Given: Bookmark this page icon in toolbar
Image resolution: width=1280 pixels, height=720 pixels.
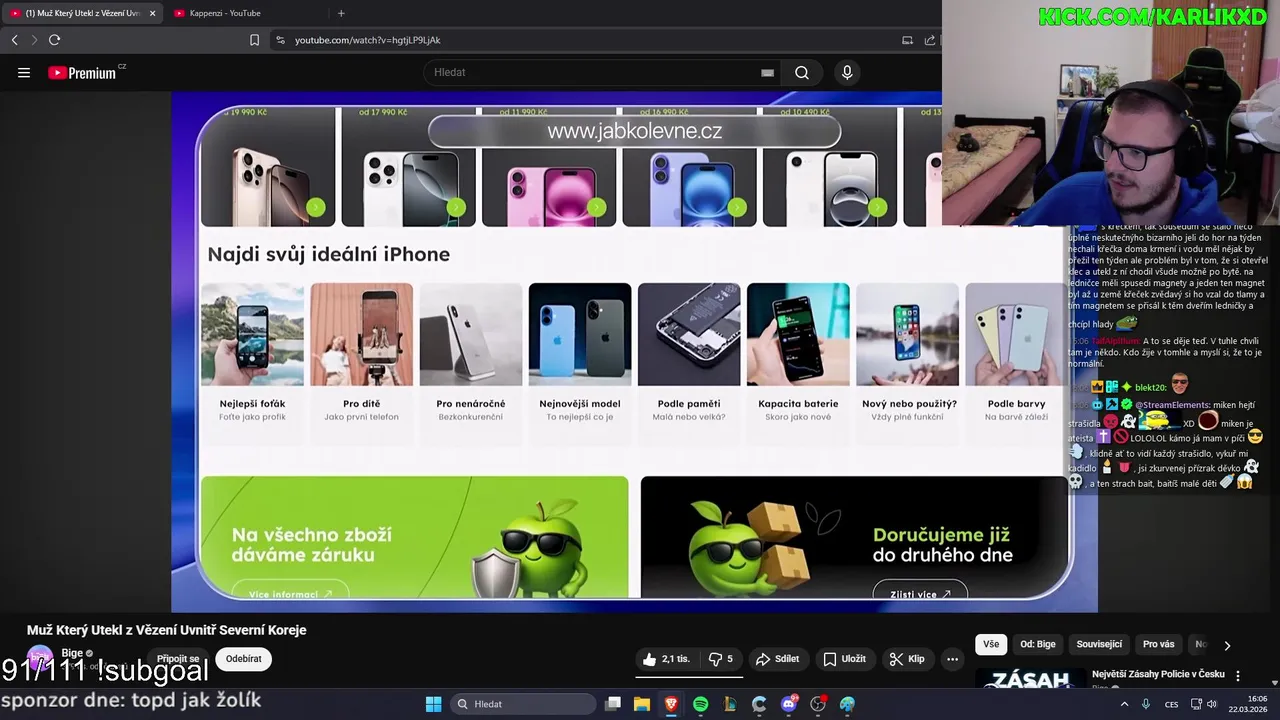Looking at the screenshot, I should pyautogui.click(x=254, y=40).
